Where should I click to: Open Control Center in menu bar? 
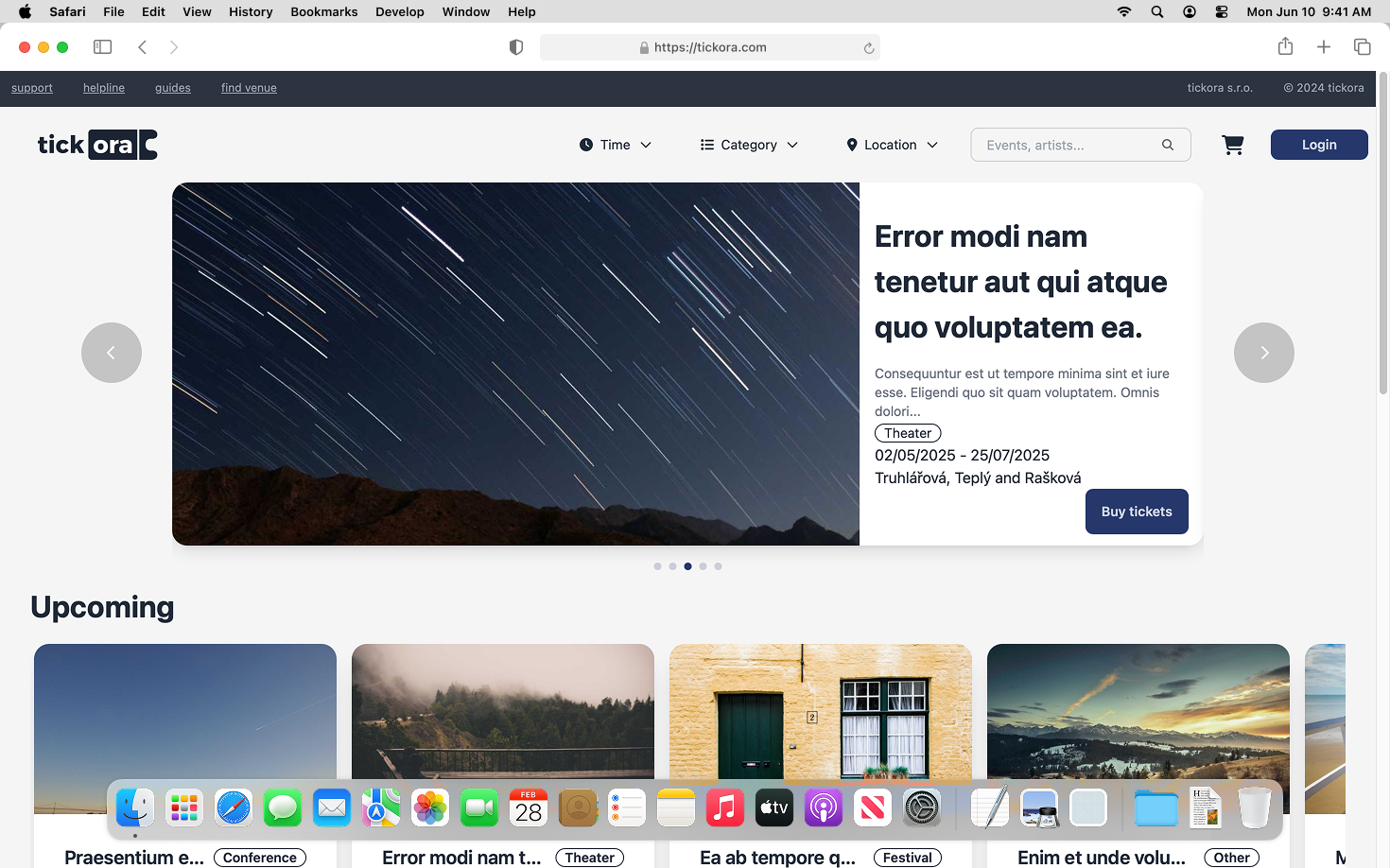coord(1222,11)
